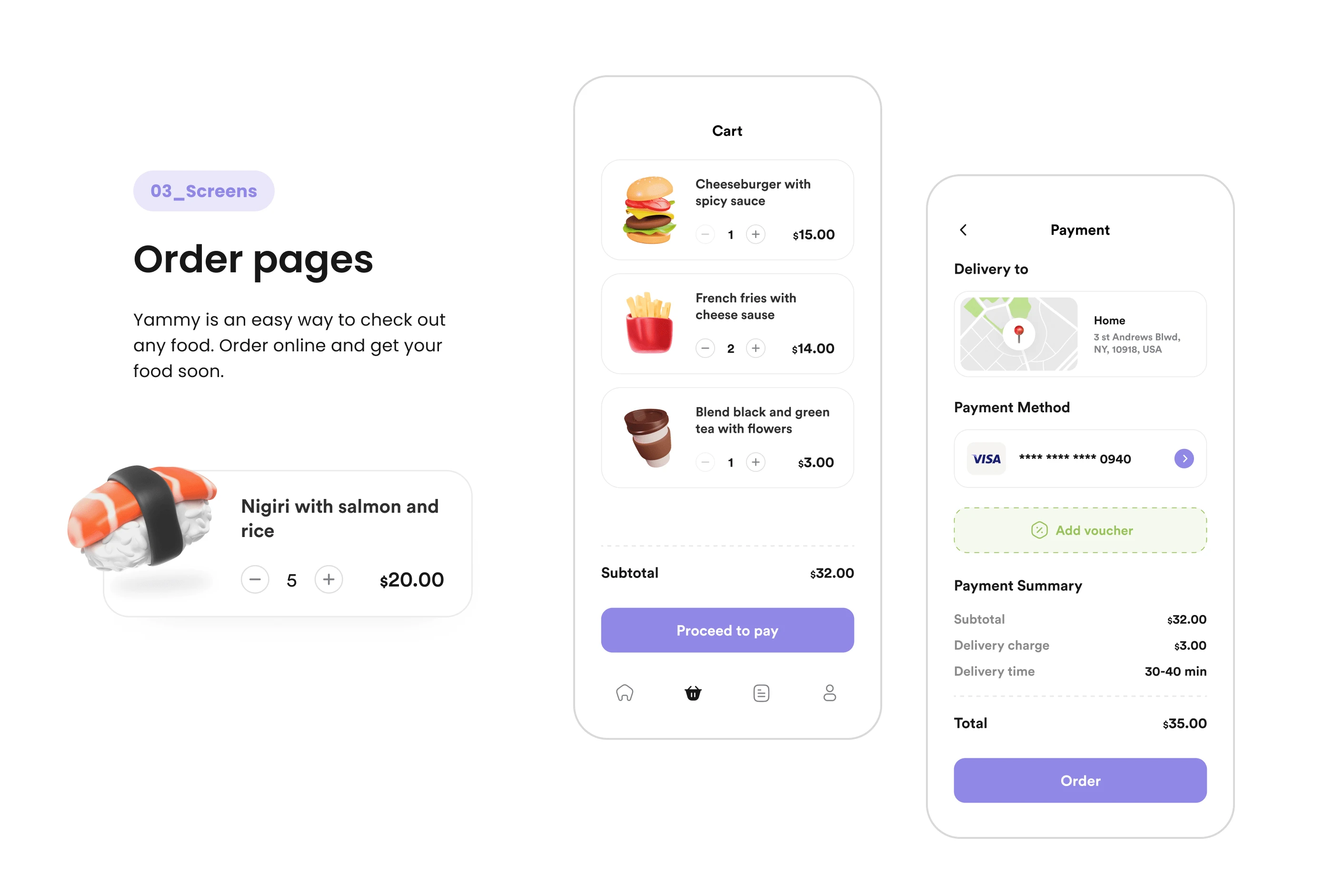
Task: Click Add voucher input field
Action: tap(1080, 530)
